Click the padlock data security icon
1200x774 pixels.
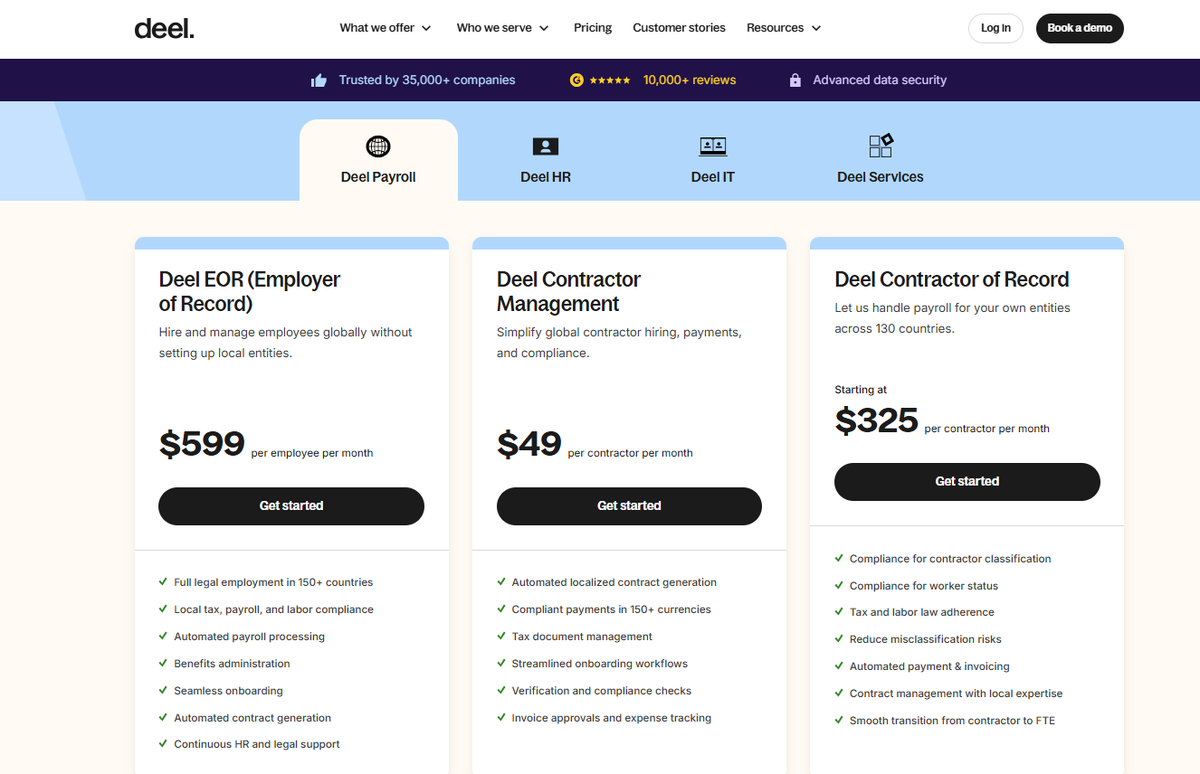click(795, 80)
